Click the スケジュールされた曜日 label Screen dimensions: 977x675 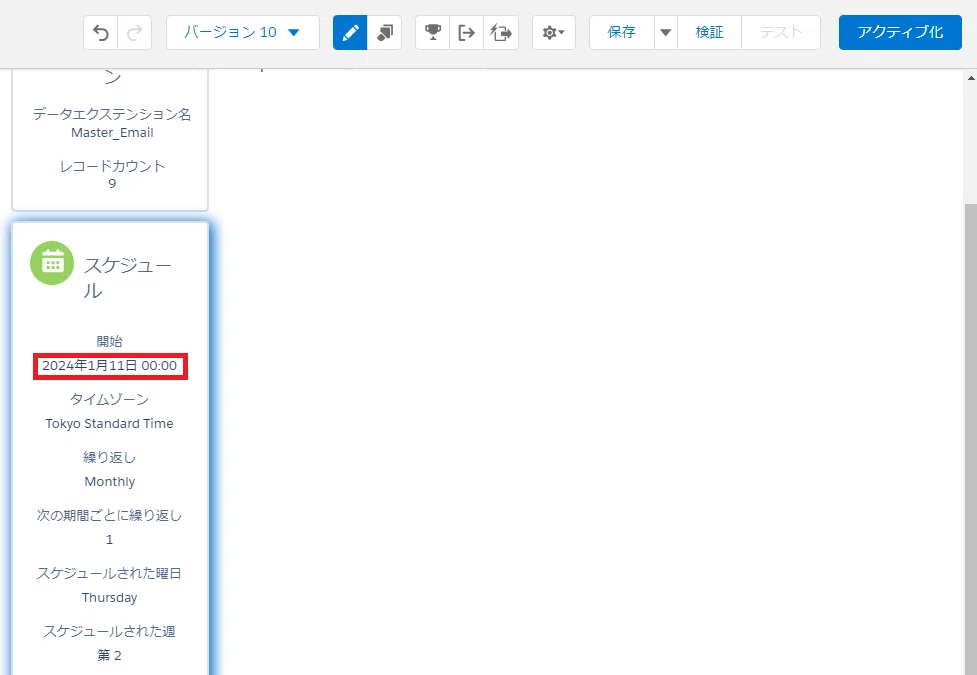[x=110, y=573]
